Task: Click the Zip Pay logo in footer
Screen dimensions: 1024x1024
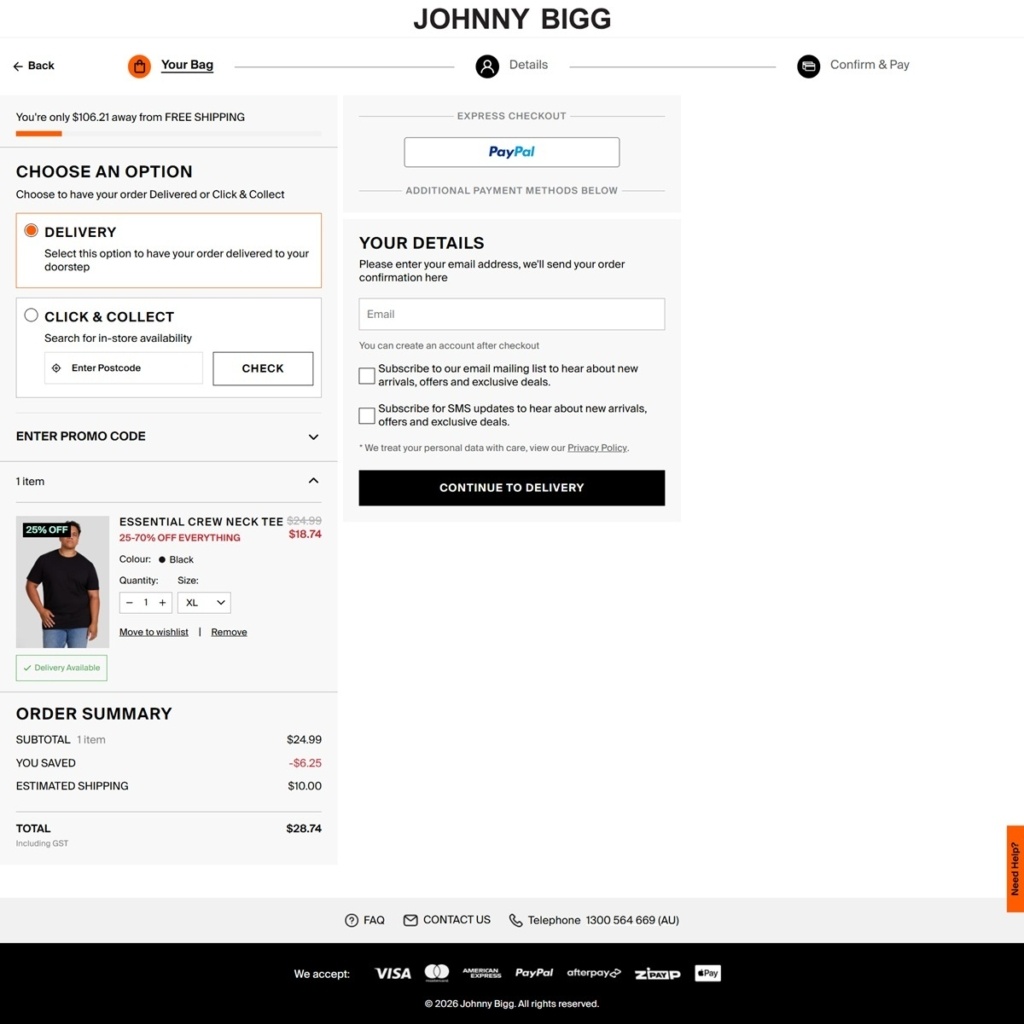Action: (658, 974)
